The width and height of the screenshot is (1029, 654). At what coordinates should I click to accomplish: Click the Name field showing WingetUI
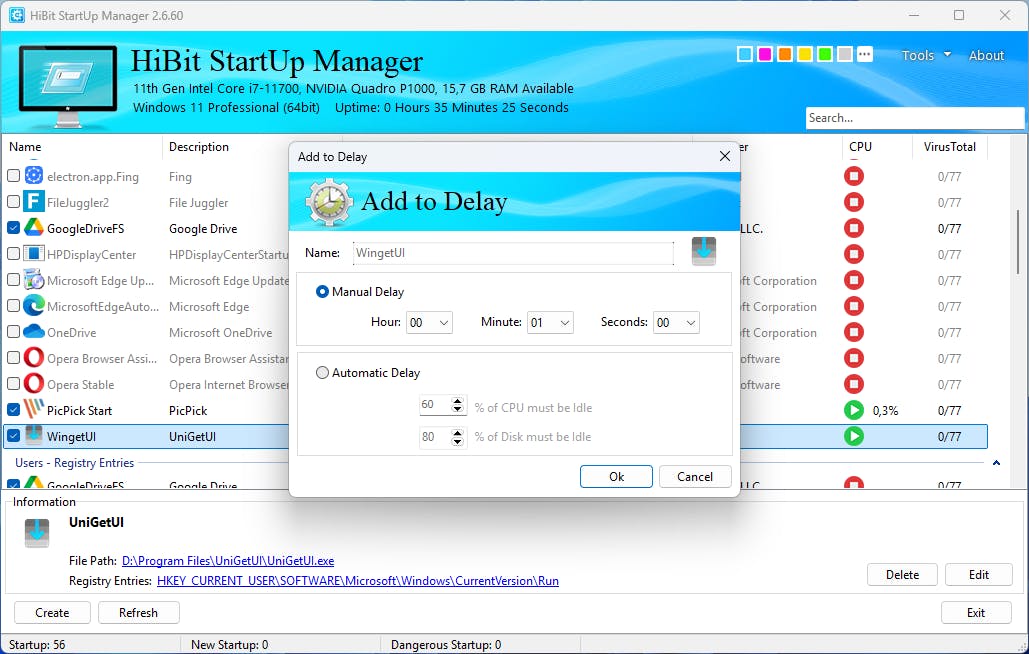tap(513, 253)
